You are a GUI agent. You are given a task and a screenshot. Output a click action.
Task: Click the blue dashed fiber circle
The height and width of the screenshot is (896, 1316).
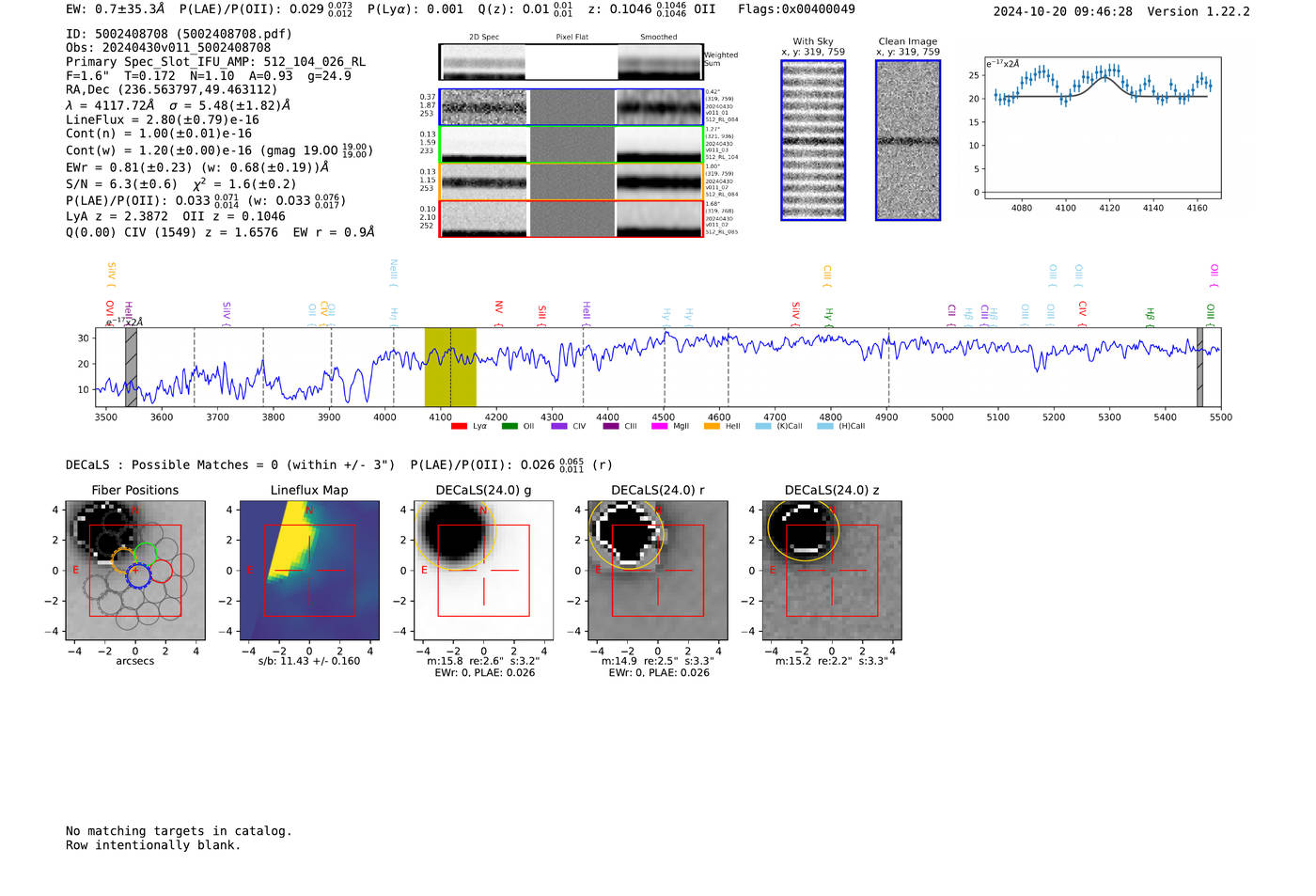point(138,576)
